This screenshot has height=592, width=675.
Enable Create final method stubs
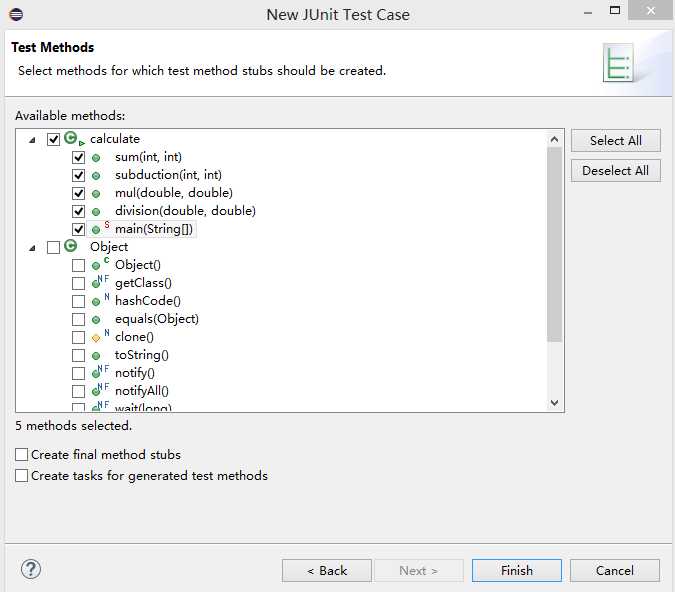pos(22,455)
